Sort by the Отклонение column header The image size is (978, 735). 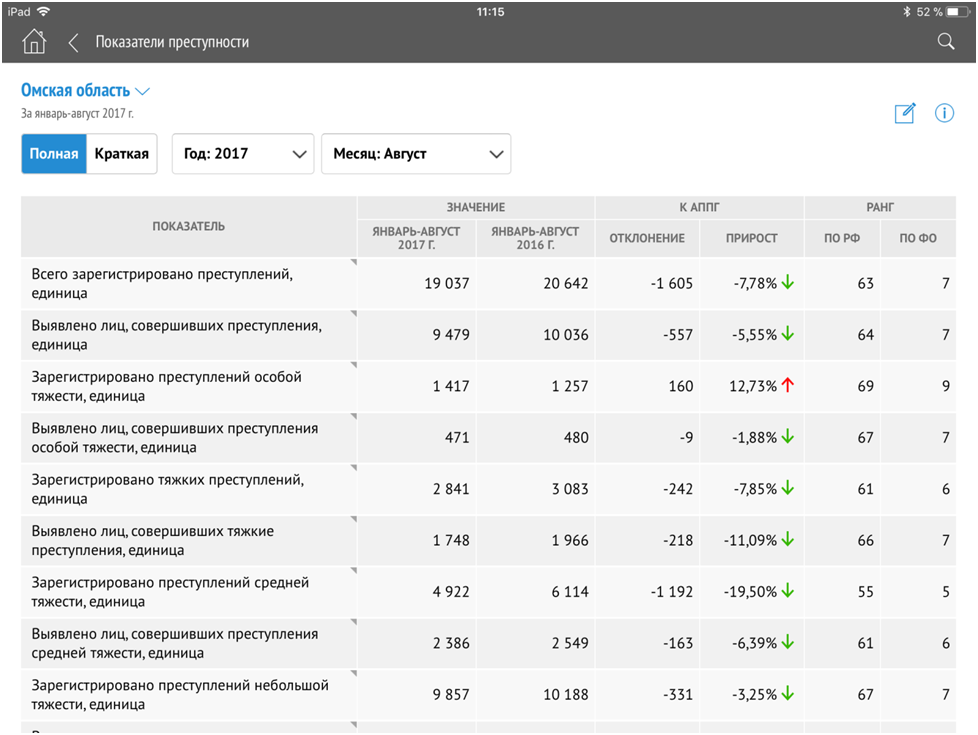[647, 238]
